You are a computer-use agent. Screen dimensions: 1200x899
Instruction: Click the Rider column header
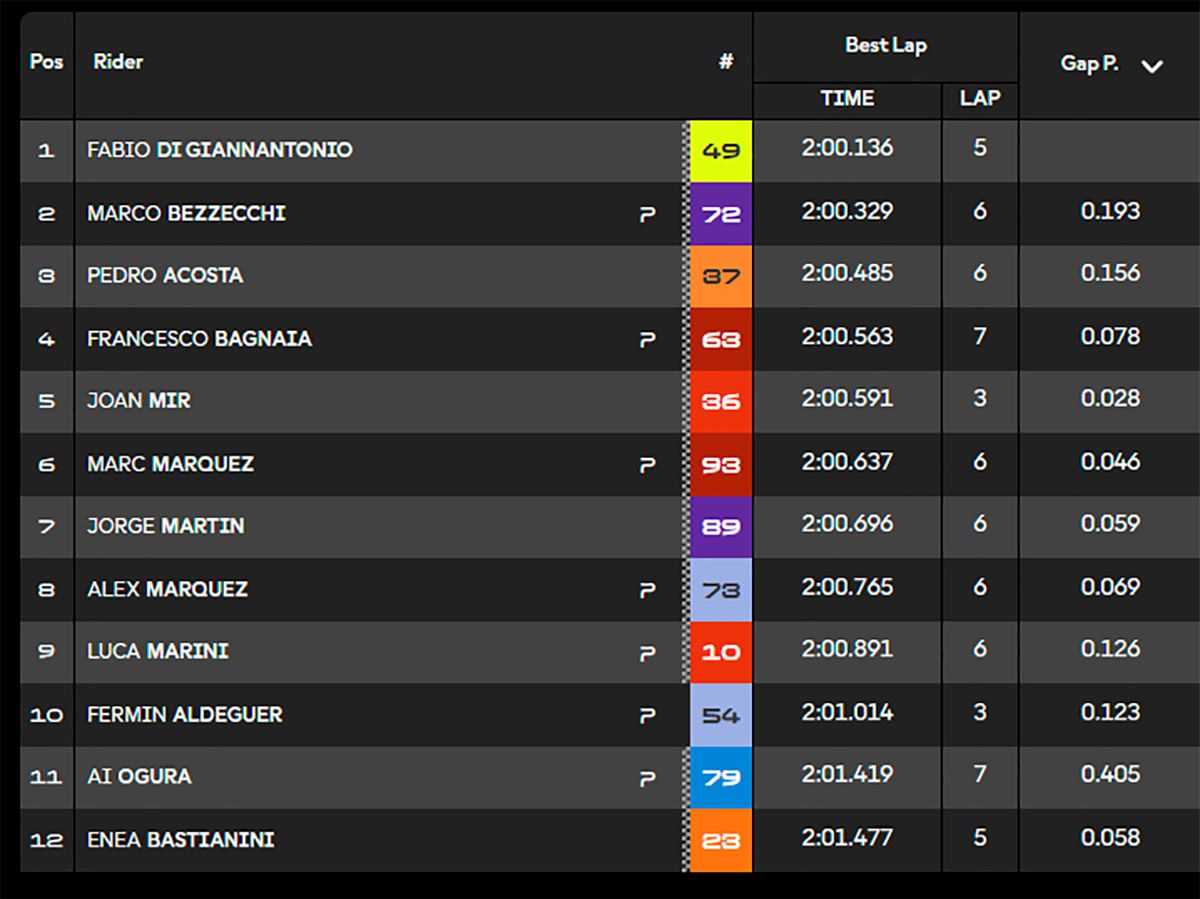coord(118,62)
